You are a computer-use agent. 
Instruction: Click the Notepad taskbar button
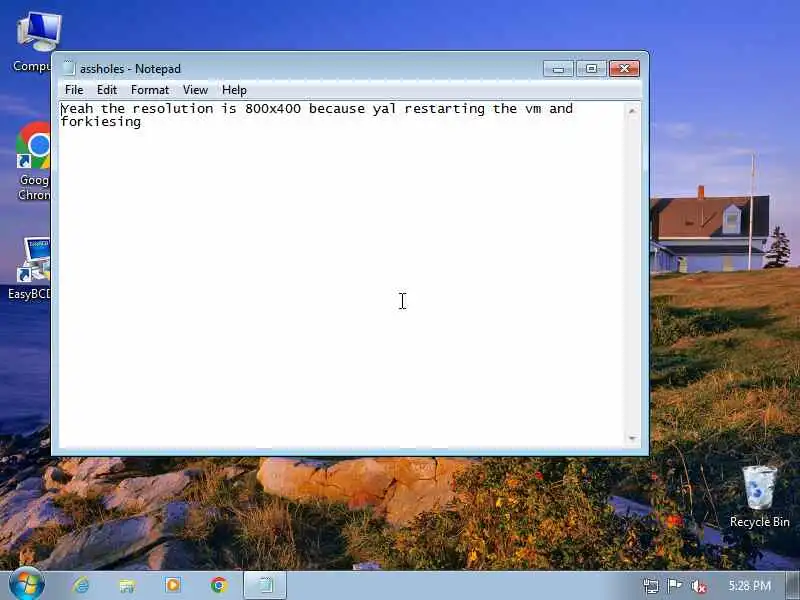pyautogui.click(x=265, y=585)
